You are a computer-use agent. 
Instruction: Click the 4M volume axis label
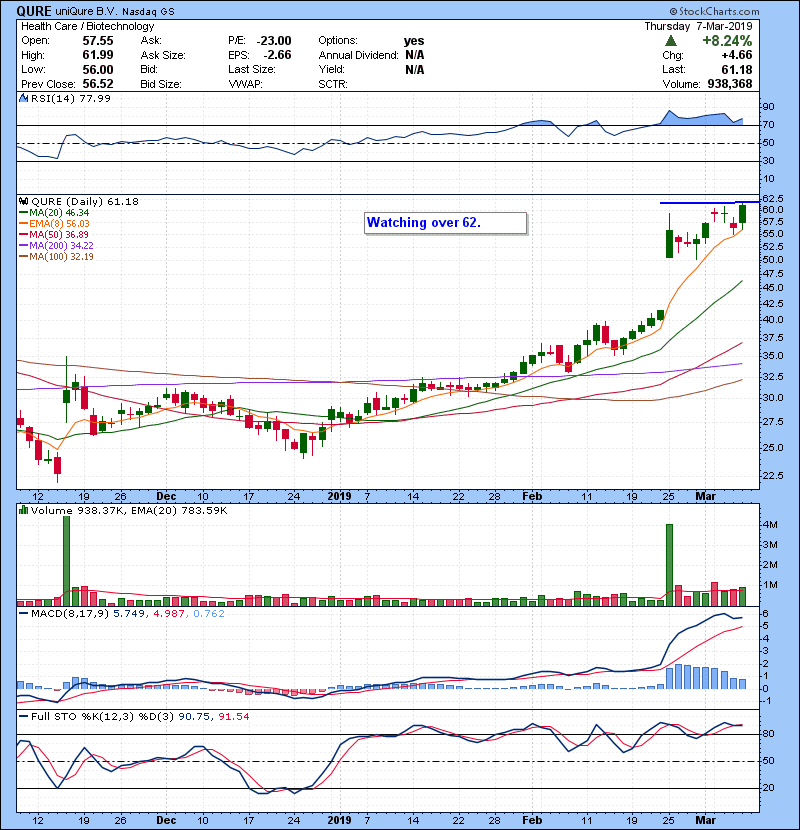[x=770, y=525]
